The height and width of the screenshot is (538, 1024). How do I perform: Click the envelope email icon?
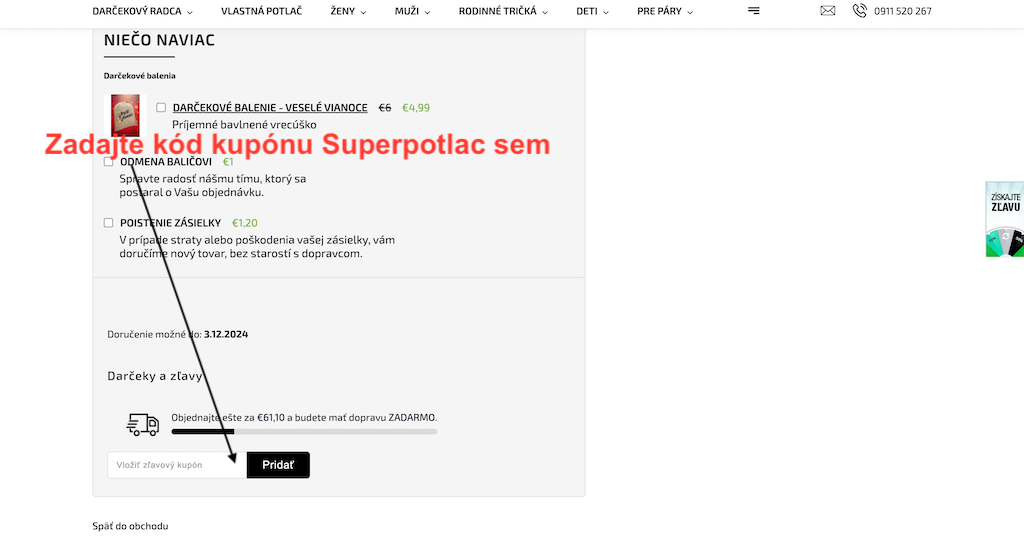[x=827, y=10]
